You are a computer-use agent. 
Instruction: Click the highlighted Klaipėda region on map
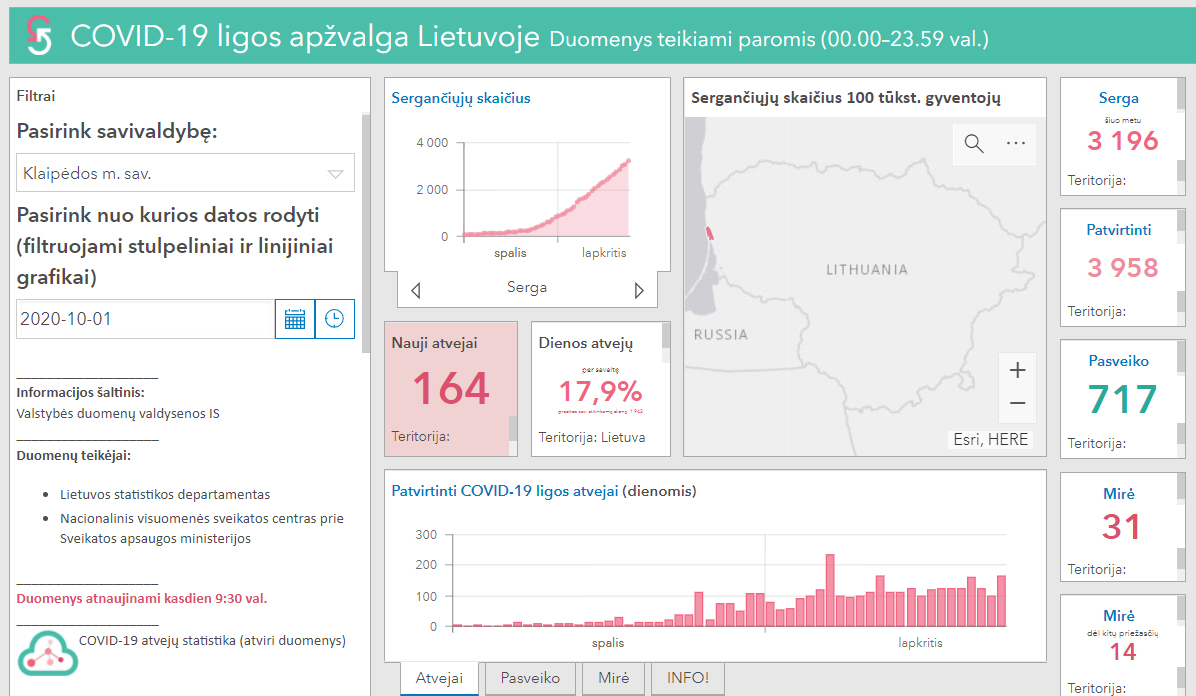tap(710, 233)
